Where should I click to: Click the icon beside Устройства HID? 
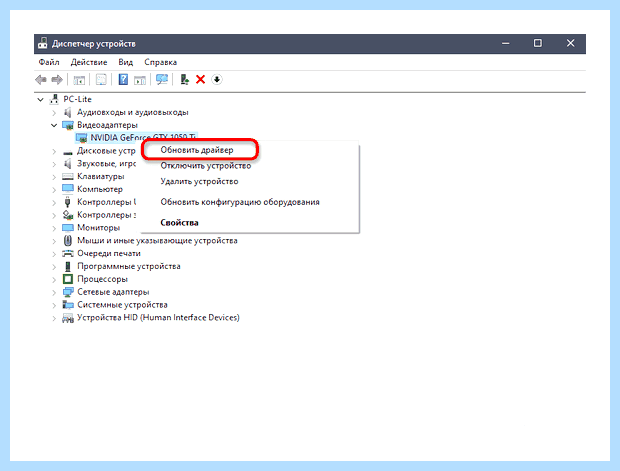(68, 318)
